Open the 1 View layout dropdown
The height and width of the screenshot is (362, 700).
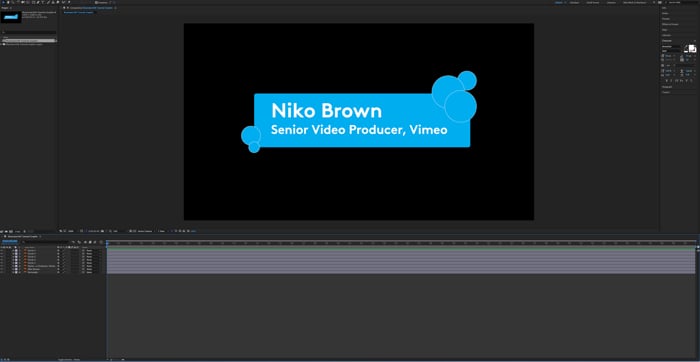[162, 231]
